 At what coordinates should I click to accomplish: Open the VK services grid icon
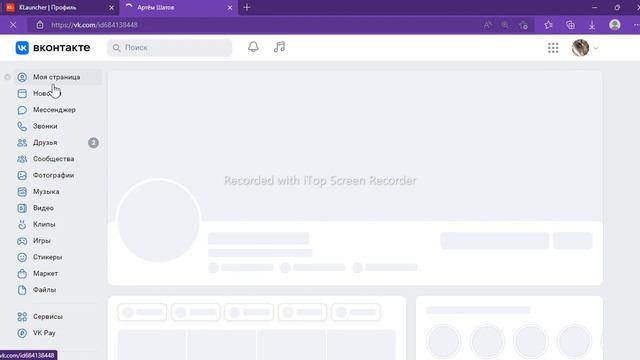(x=553, y=48)
